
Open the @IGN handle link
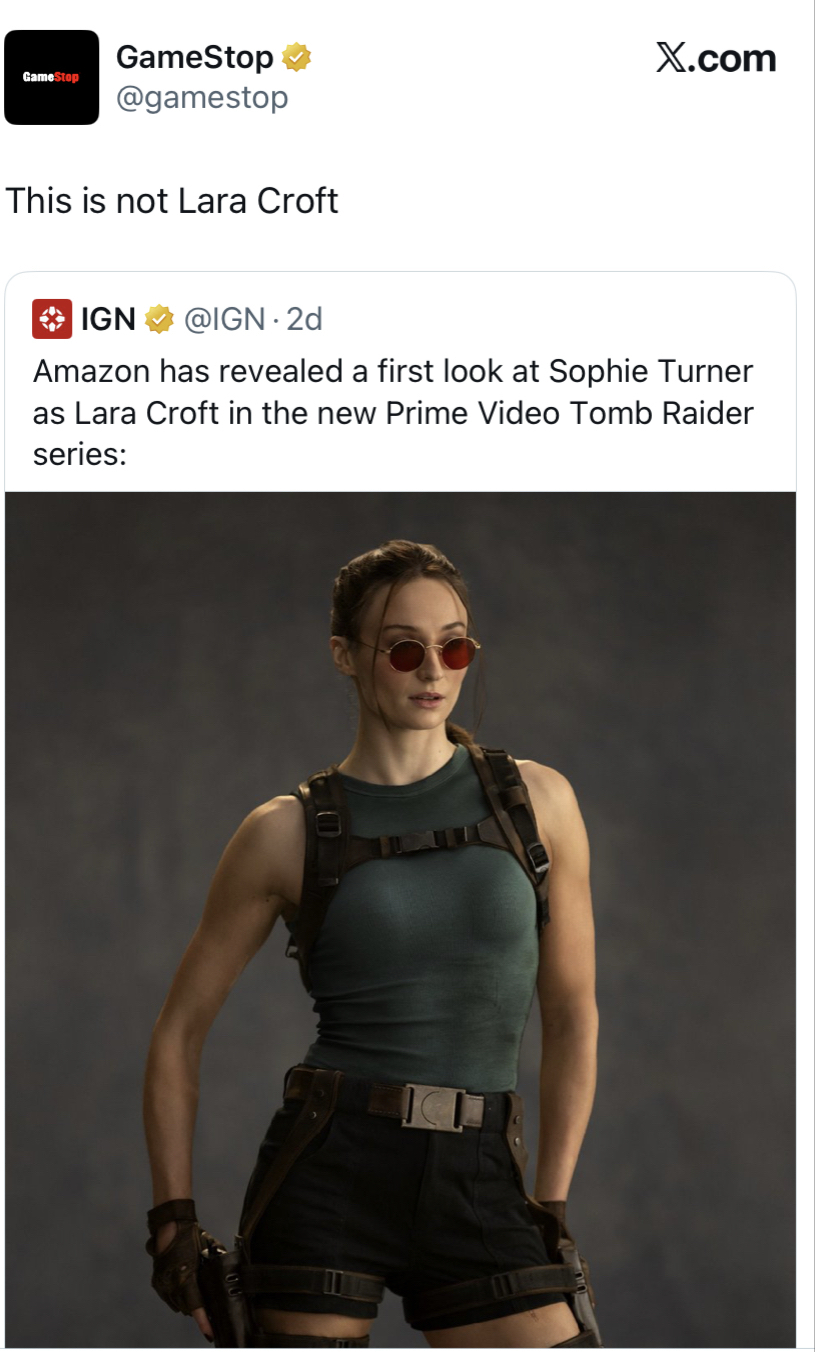(x=223, y=319)
